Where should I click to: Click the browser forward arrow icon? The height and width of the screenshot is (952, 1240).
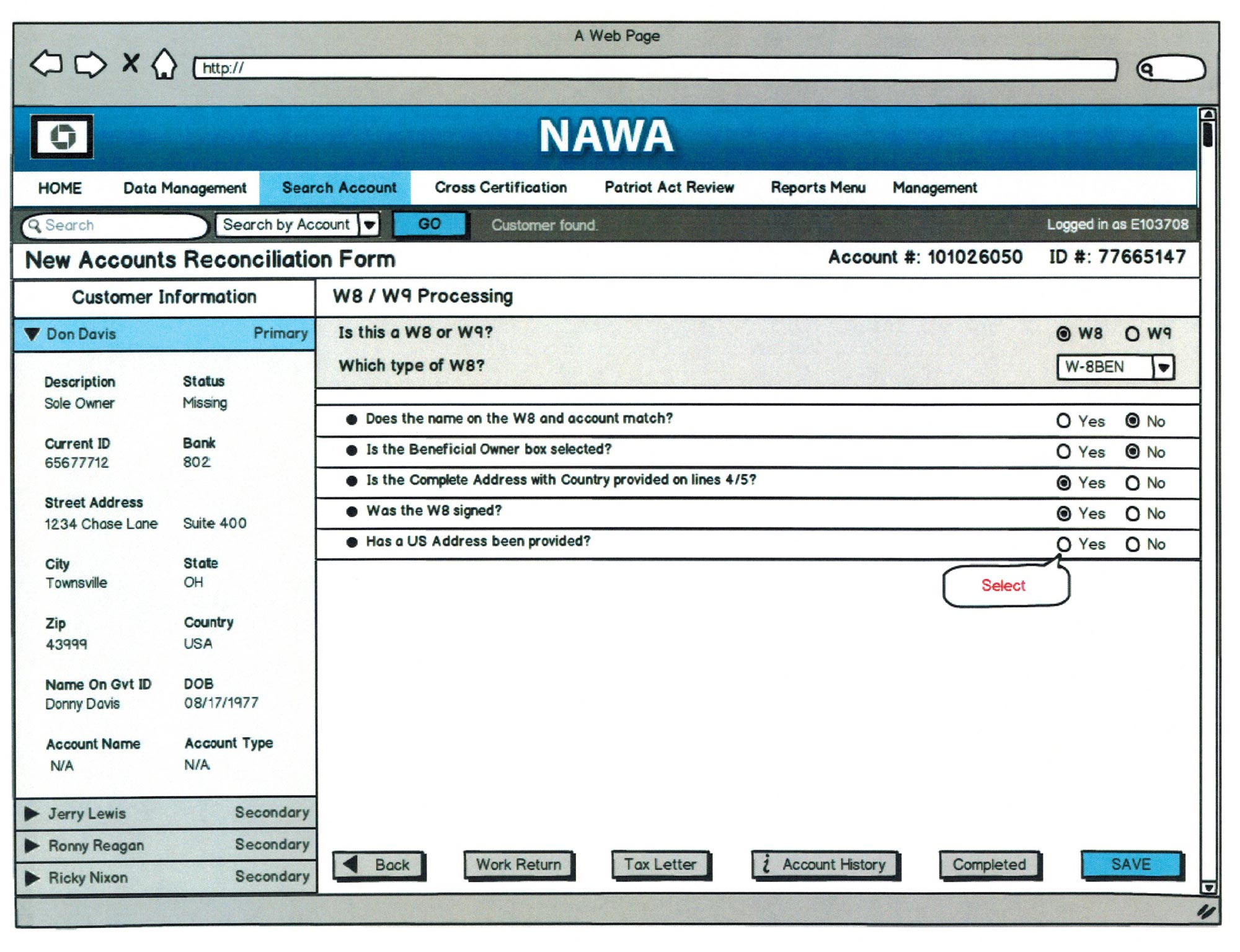[91, 64]
